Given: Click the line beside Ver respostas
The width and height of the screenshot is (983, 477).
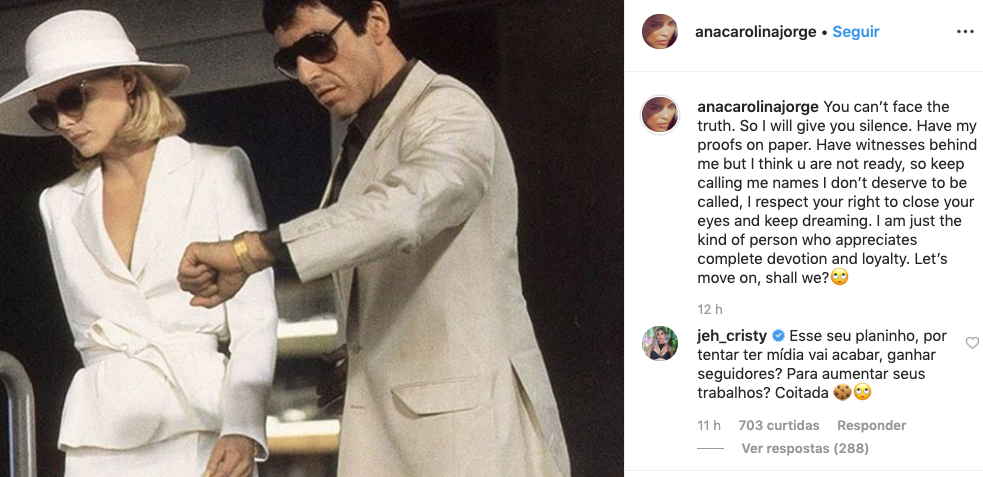Looking at the screenshot, I should point(710,449).
